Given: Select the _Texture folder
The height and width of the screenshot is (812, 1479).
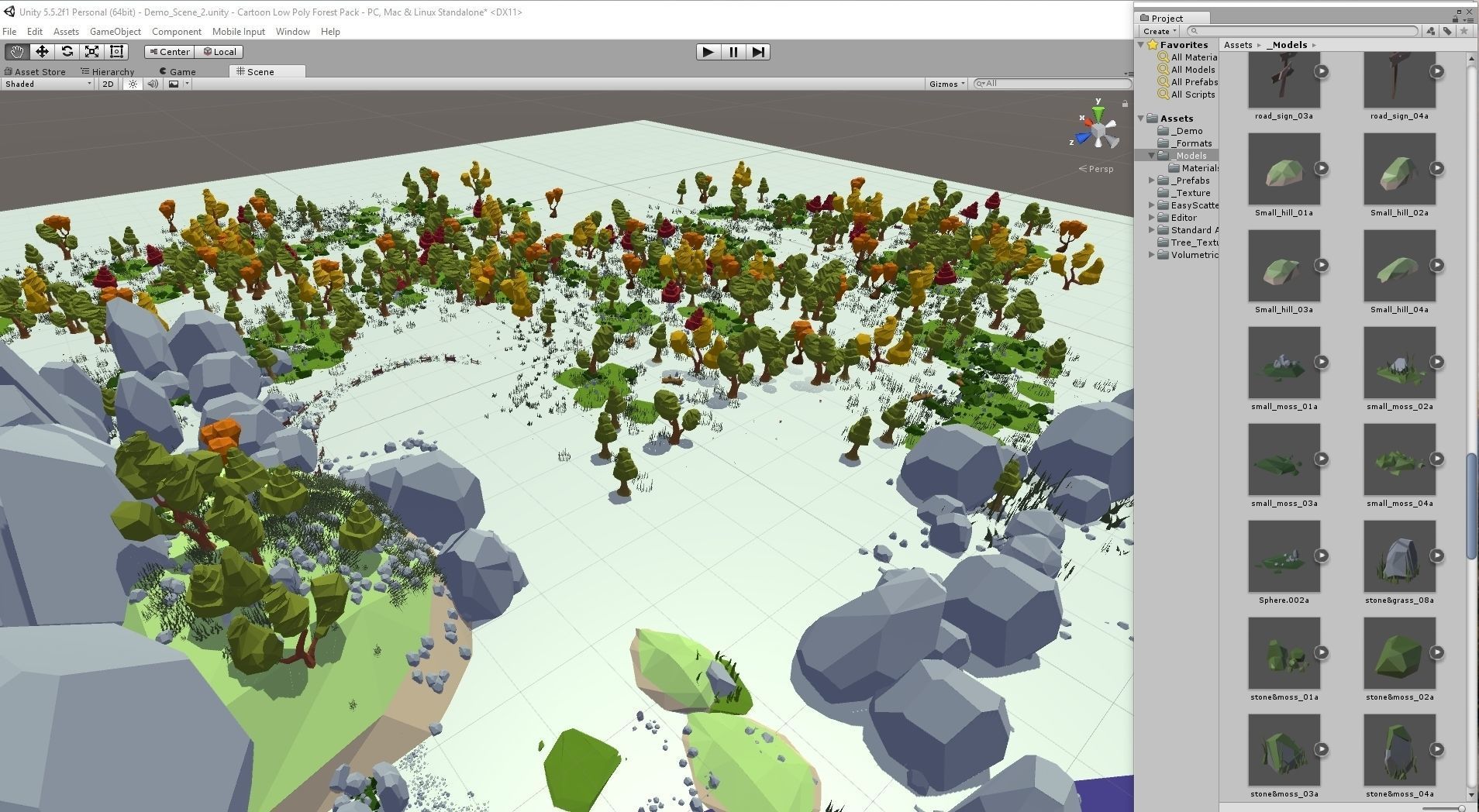Looking at the screenshot, I should pyautogui.click(x=1184, y=193).
